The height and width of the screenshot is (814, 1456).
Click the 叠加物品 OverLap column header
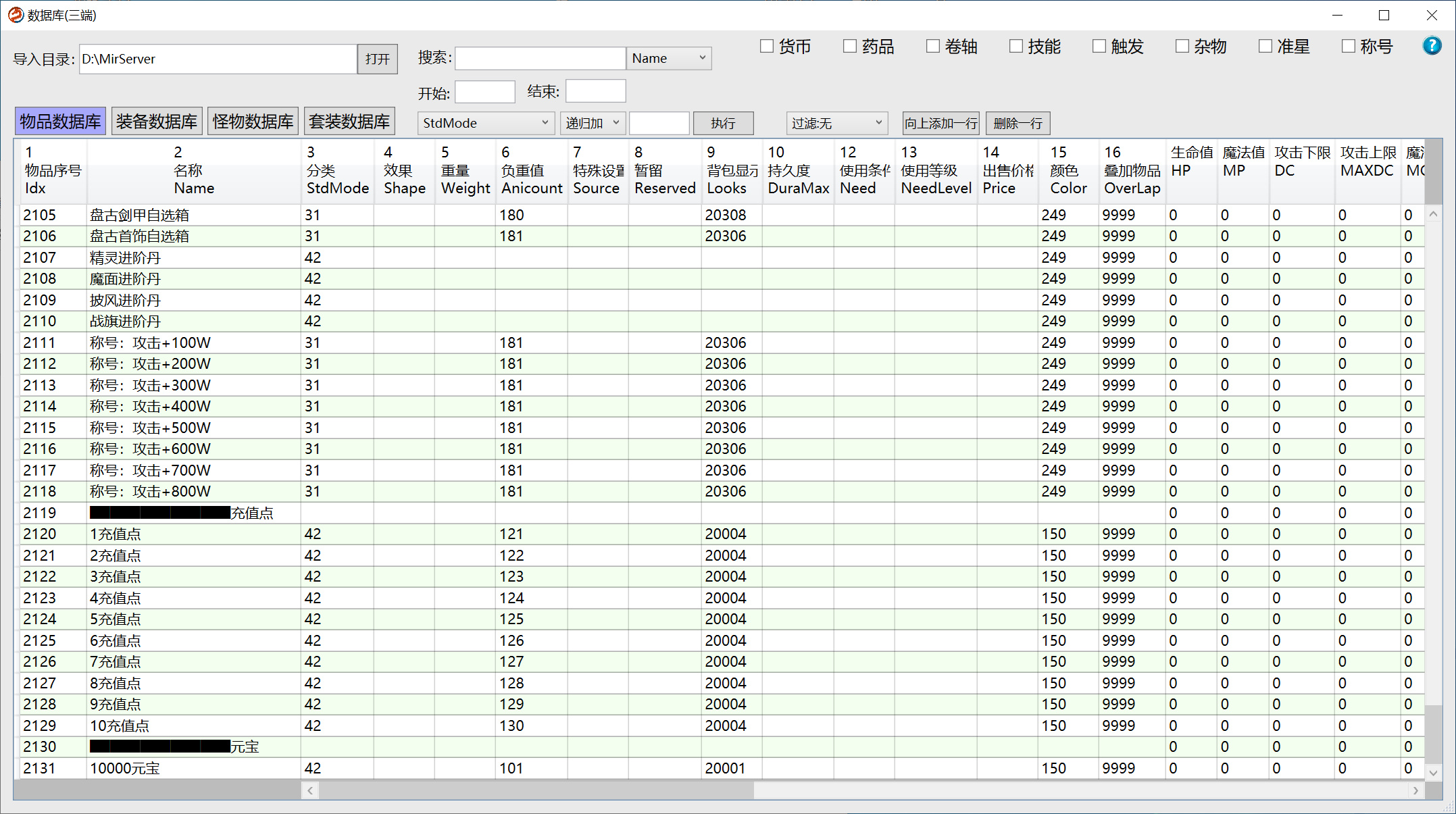[x=1132, y=170]
